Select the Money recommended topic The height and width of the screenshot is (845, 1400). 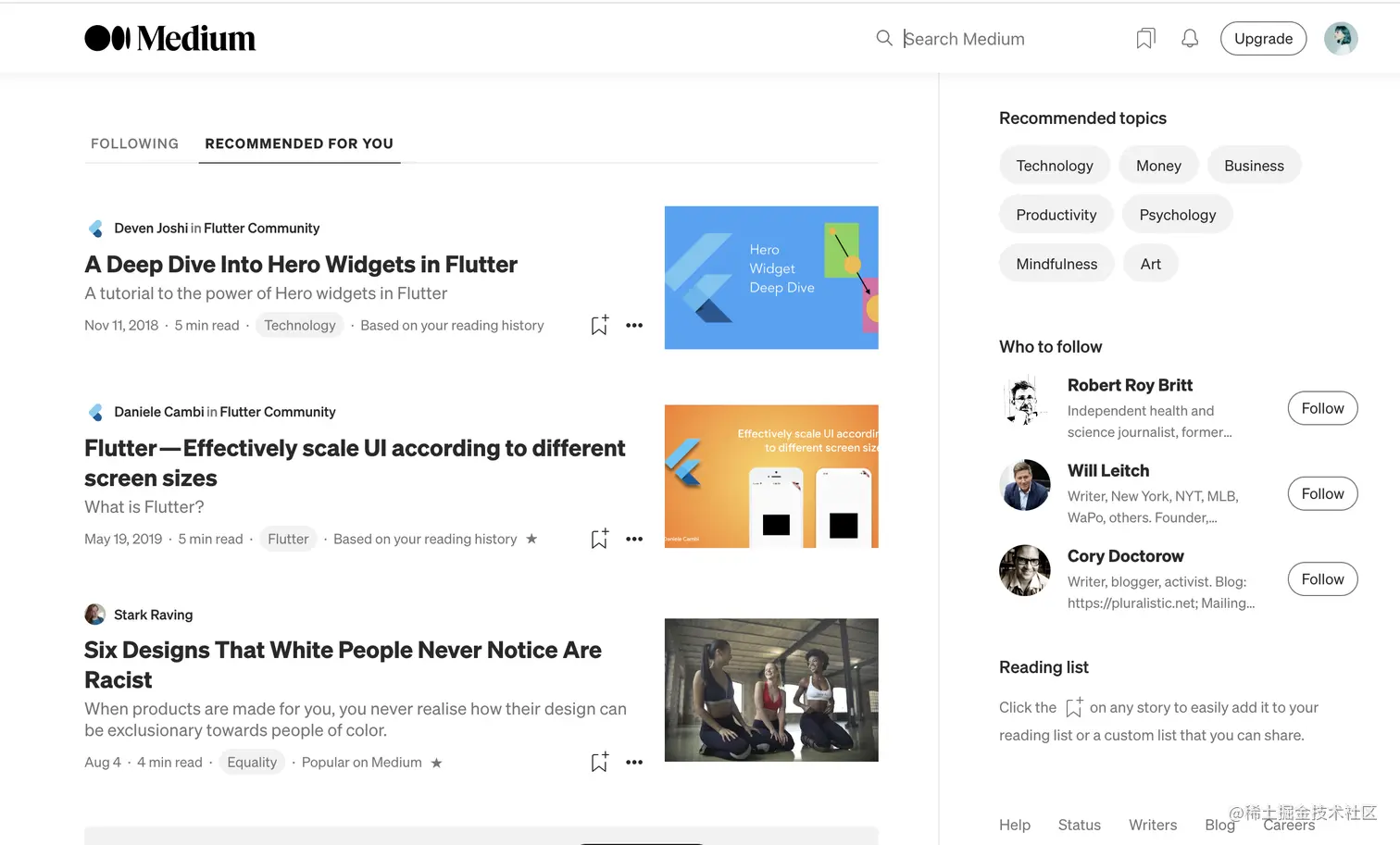point(1158,166)
